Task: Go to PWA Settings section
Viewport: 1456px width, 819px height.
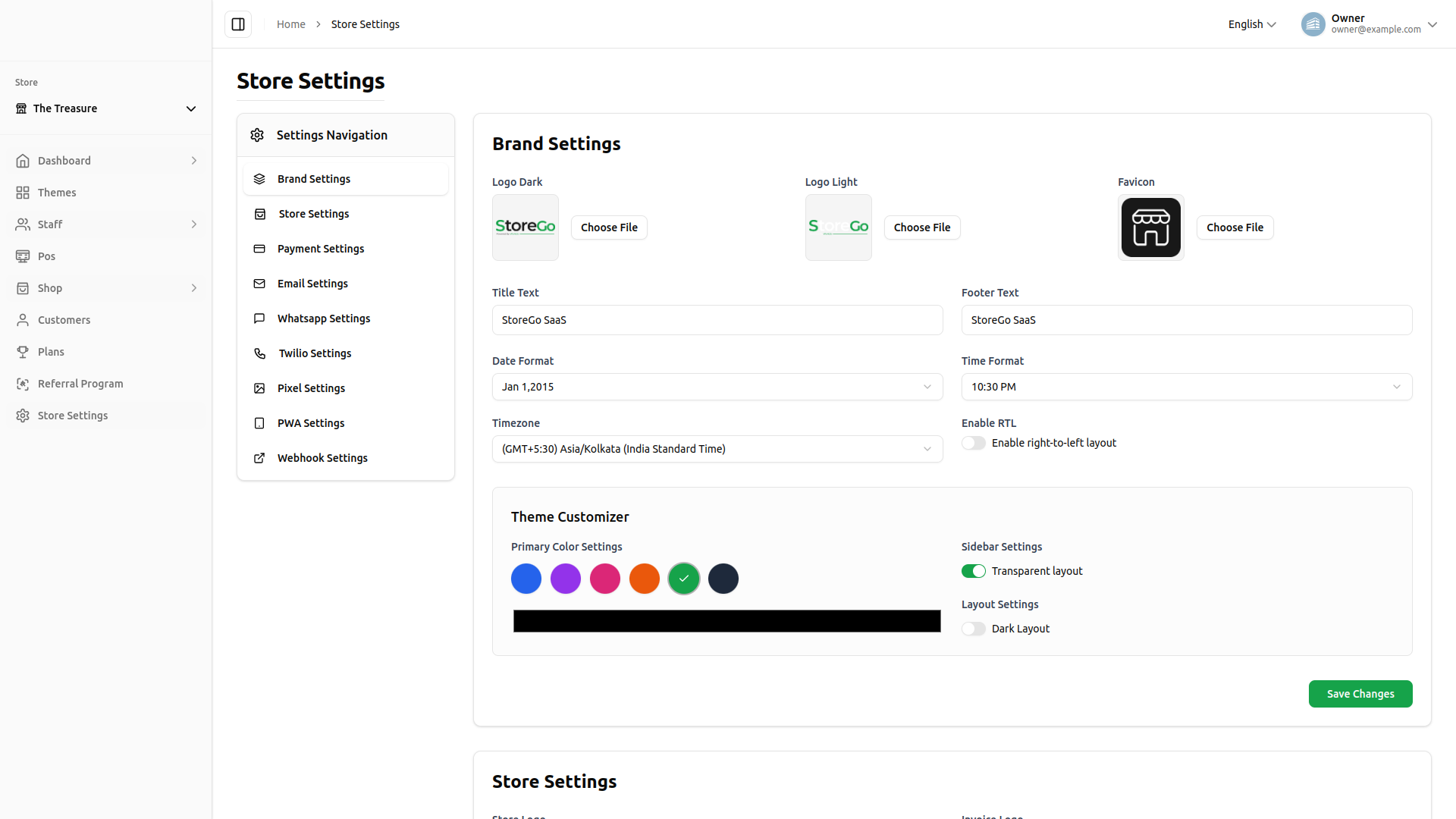Action: pyautogui.click(x=310, y=423)
